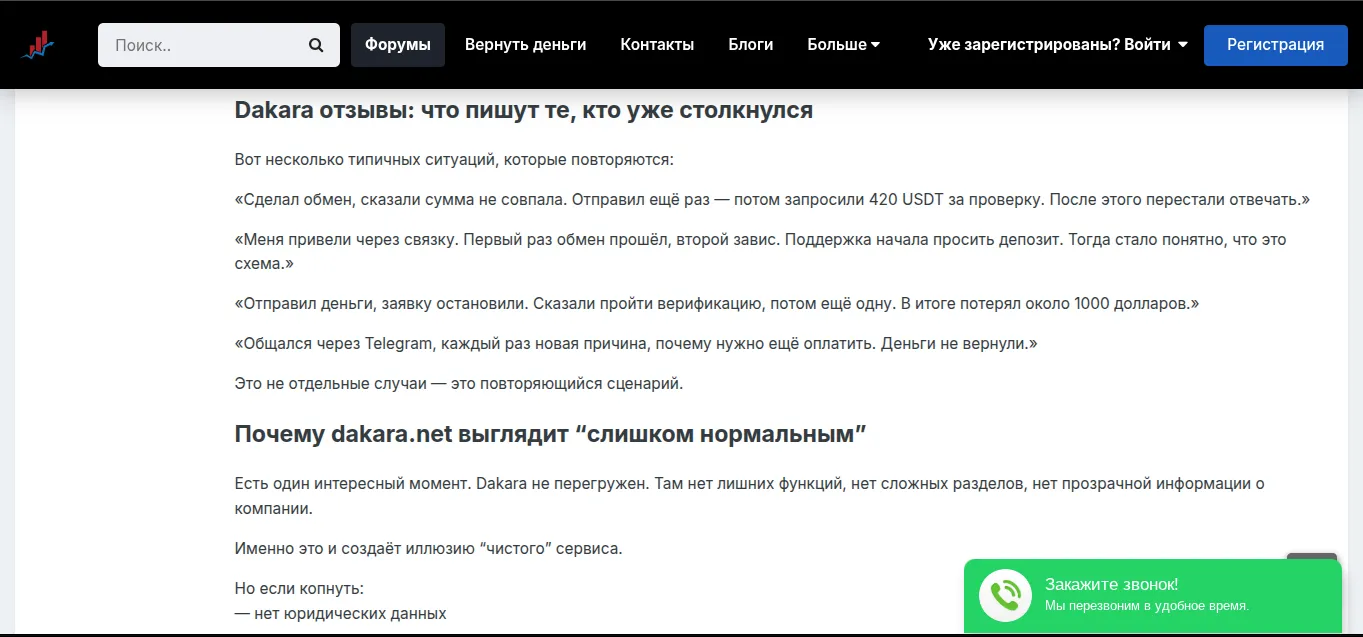Image resolution: width=1363 pixels, height=637 pixels.
Task: Click the review quote about Telegram communication
Action: 636,343
